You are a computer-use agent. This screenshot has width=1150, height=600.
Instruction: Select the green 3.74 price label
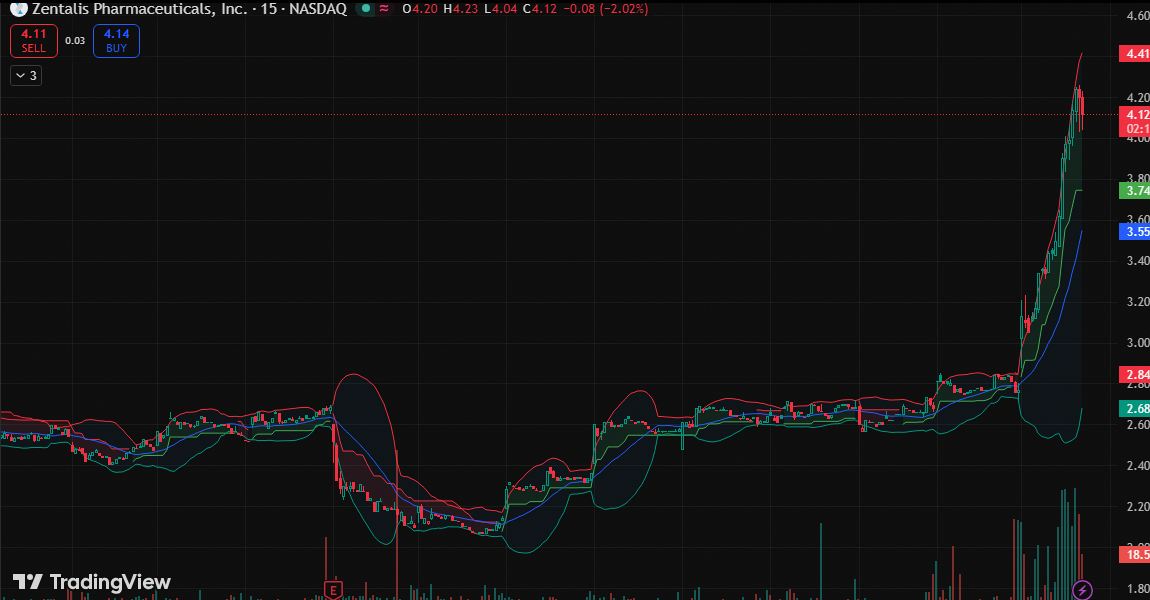click(x=1135, y=191)
